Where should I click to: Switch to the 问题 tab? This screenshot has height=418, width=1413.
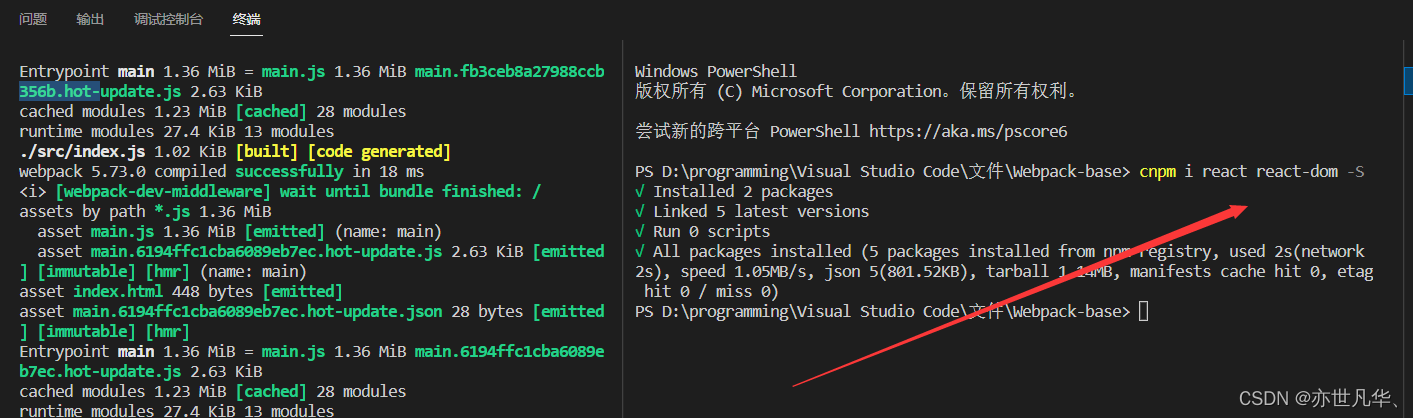point(33,19)
